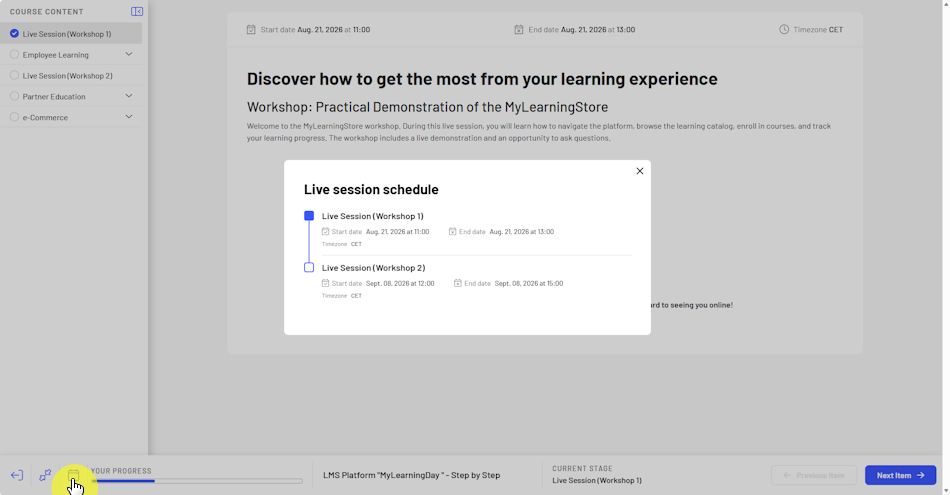The width and height of the screenshot is (950, 495).
Task: Click course title LMS Platform "MyLearningDay" - Step by Step
Action: click(x=411, y=475)
